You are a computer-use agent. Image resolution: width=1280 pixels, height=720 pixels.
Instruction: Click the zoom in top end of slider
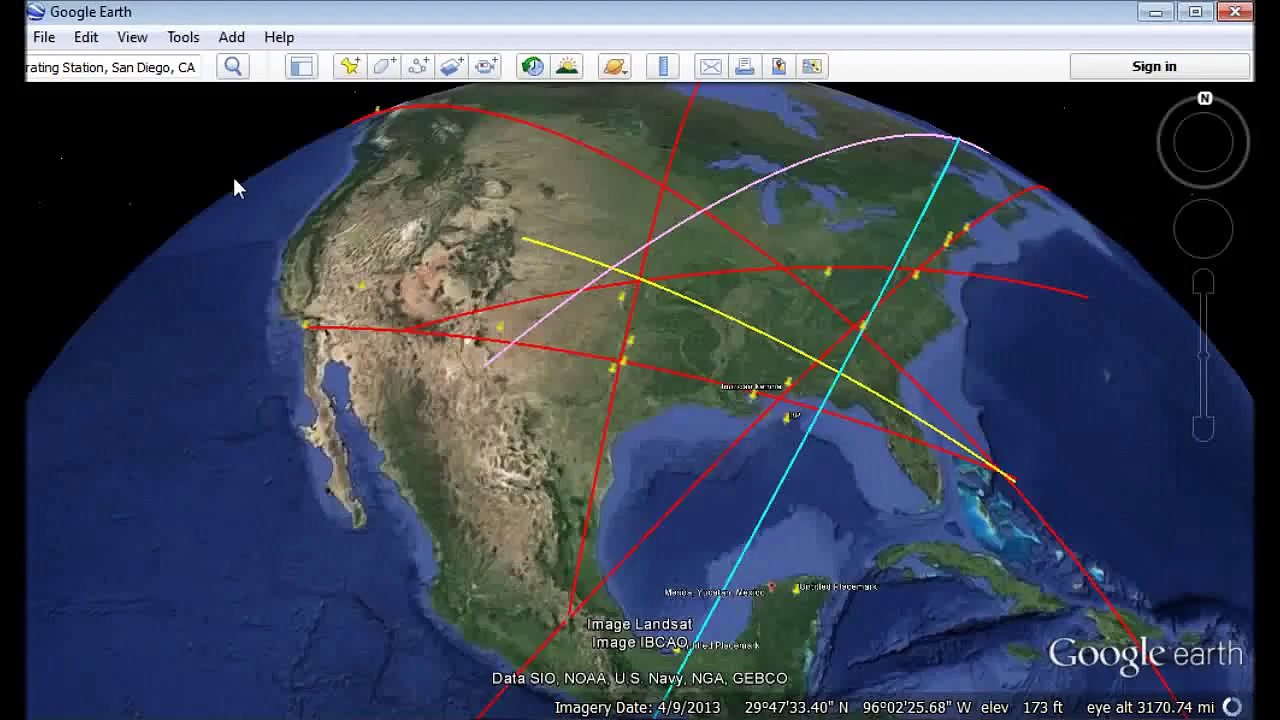click(x=1203, y=282)
